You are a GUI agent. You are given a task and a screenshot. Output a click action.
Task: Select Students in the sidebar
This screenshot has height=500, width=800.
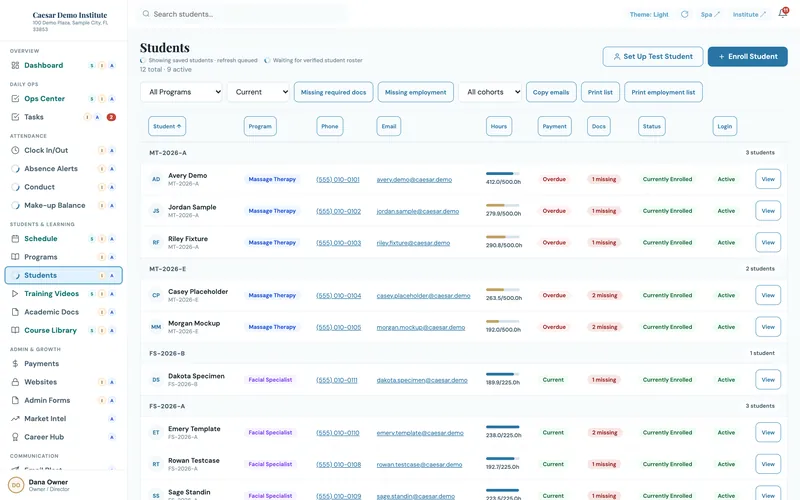click(x=63, y=275)
